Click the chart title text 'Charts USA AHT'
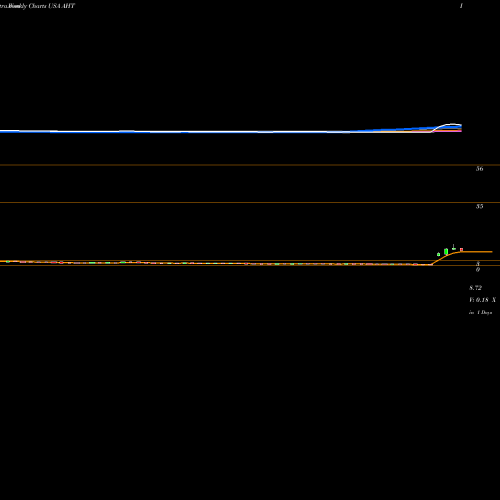Screen dimensions: 500x500 click(52, 6)
